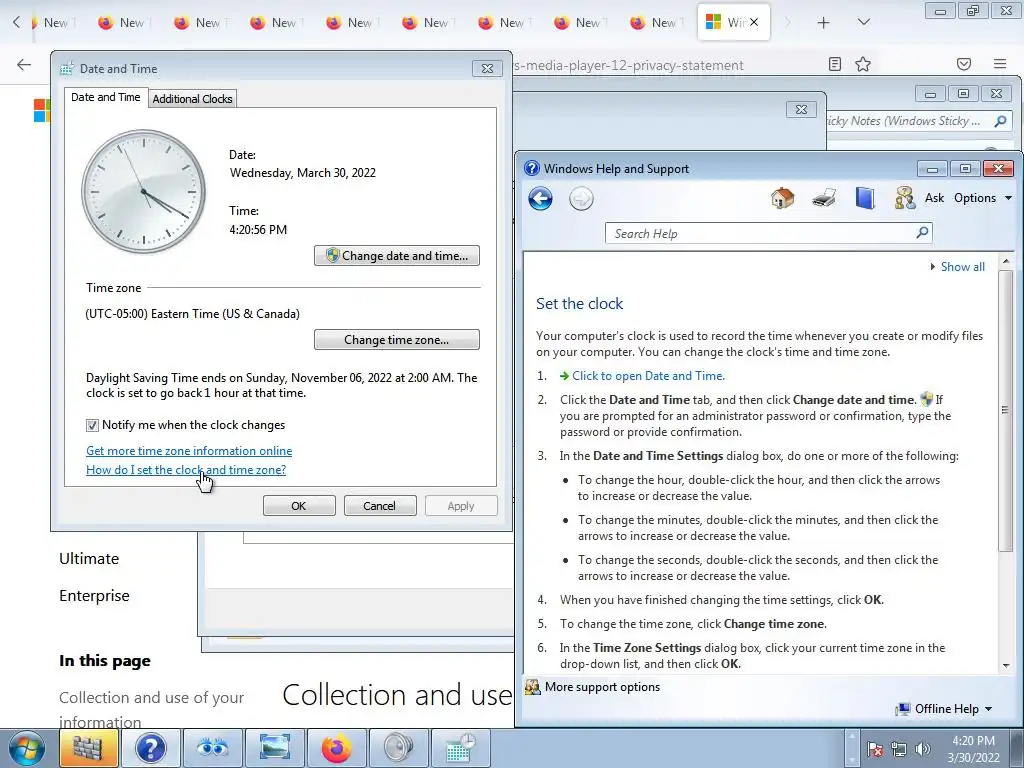Open the Firefox Pocket icon

tap(964, 64)
